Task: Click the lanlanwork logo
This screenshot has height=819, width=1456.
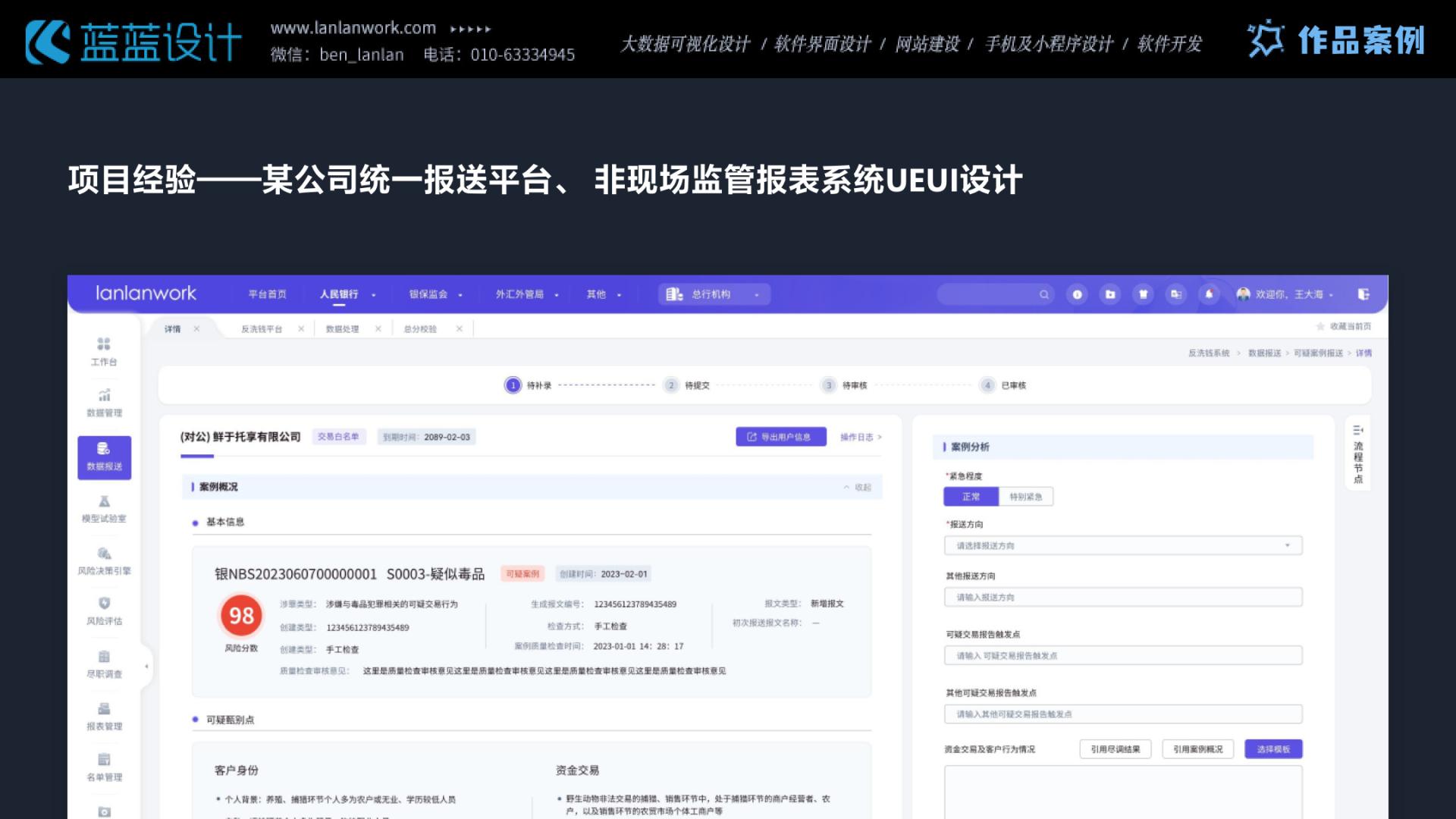Action: (146, 293)
